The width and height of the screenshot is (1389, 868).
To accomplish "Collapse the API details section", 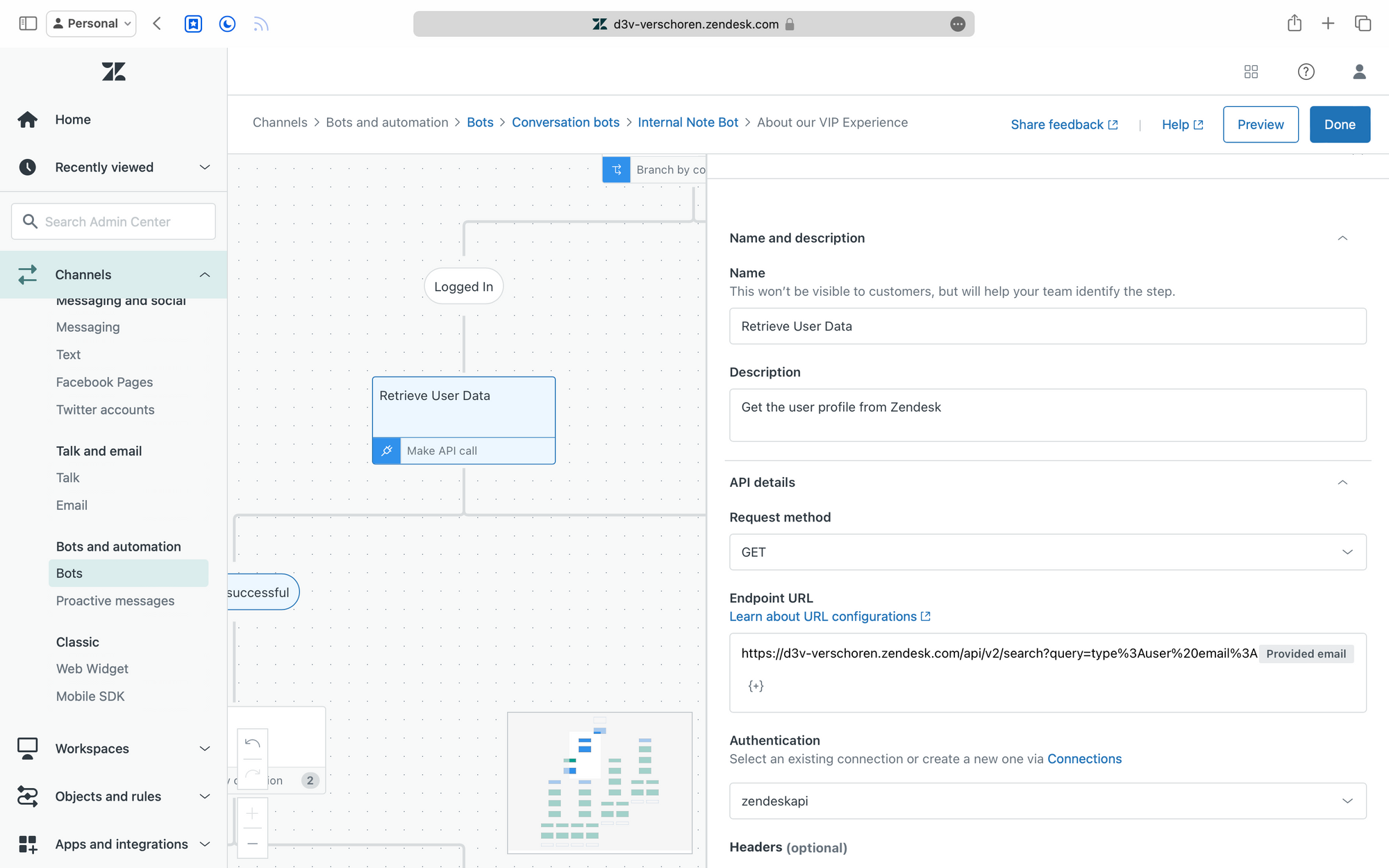I will point(1342,483).
